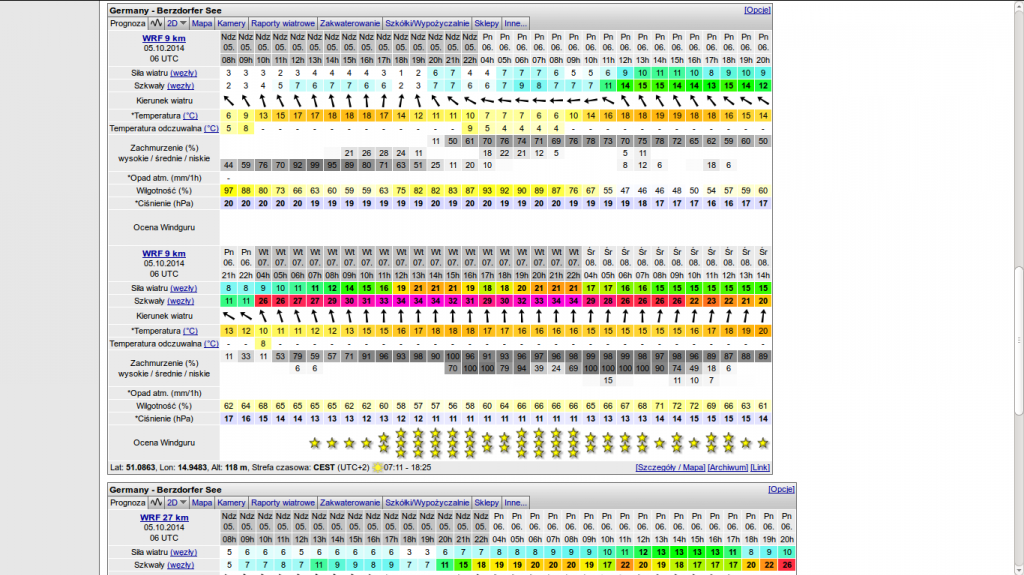Image resolution: width=1024 pixels, height=575 pixels.
Task: Open the [Archiwum] link
Action: pos(728,468)
